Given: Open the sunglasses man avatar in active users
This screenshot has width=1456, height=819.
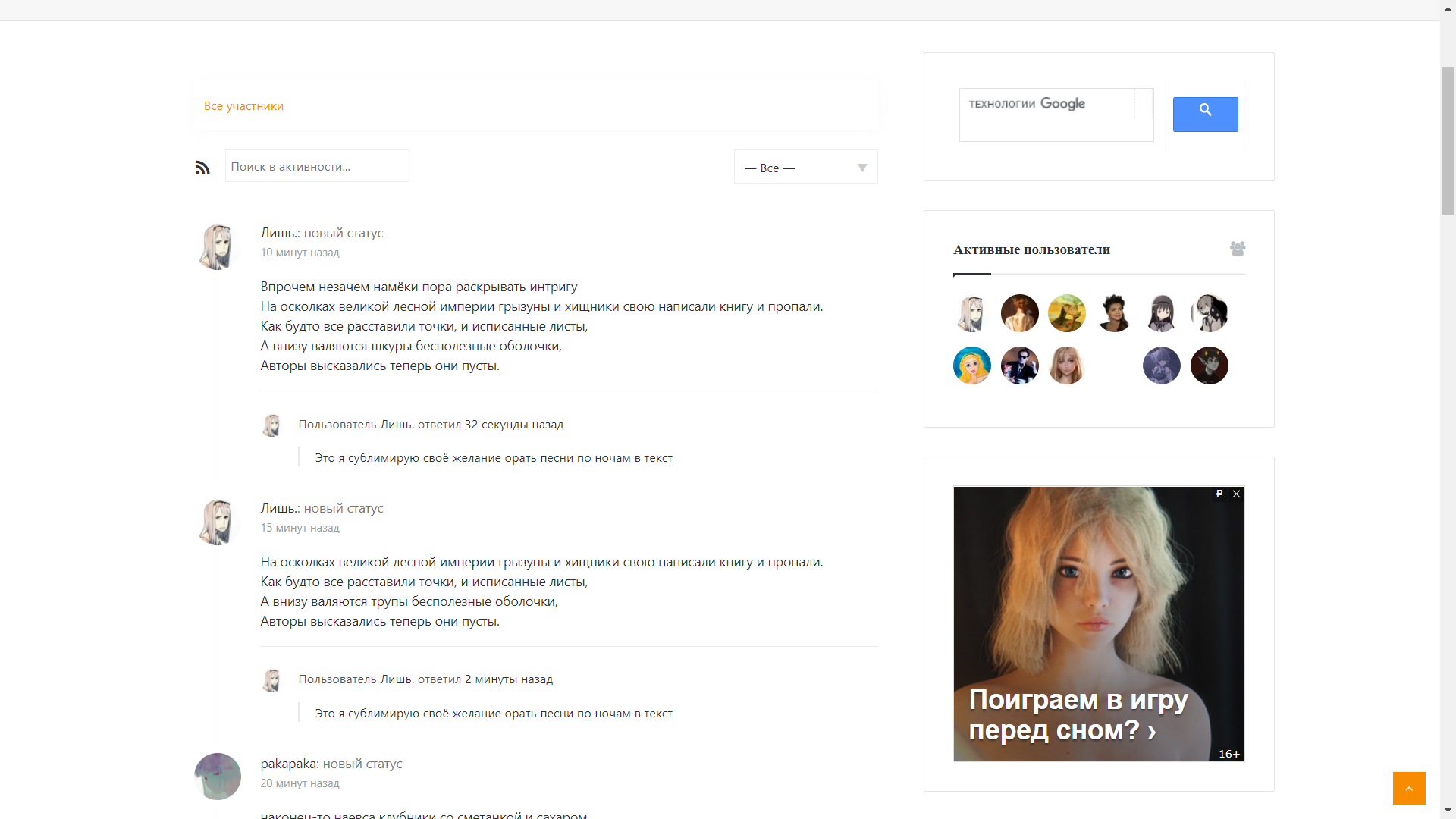Looking at the screenshot, I should (x=1019, y=366).
